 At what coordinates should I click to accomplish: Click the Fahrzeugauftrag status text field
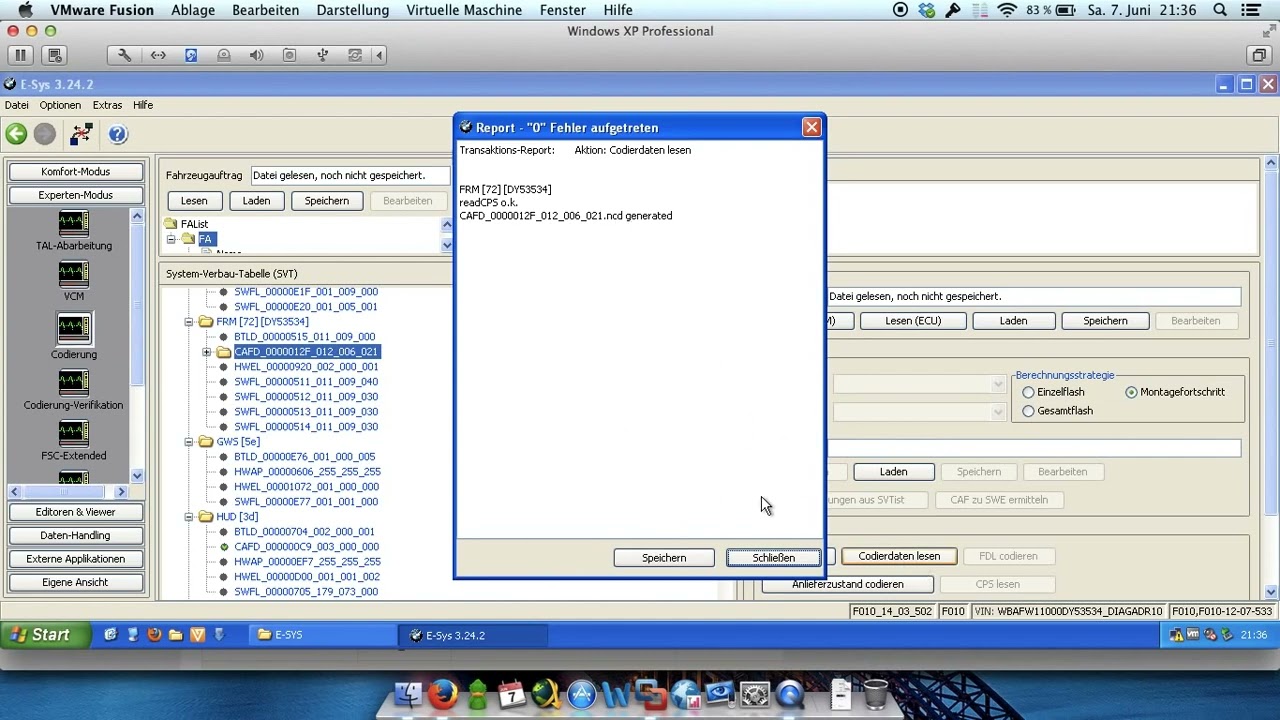coord(350,175)
